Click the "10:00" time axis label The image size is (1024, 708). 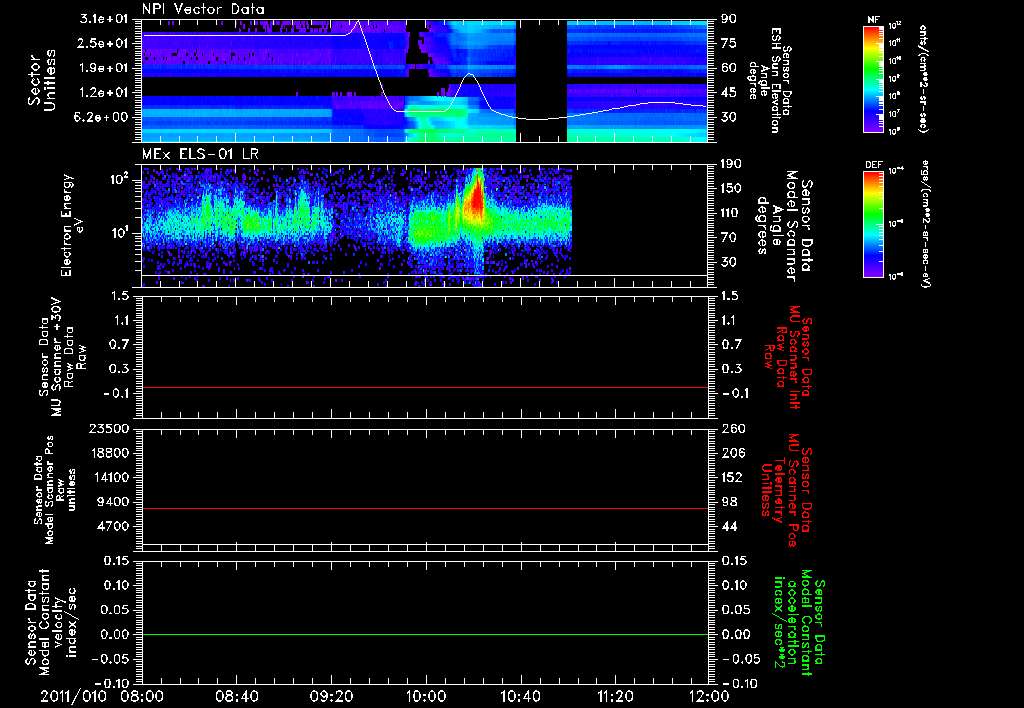[426, 696]
